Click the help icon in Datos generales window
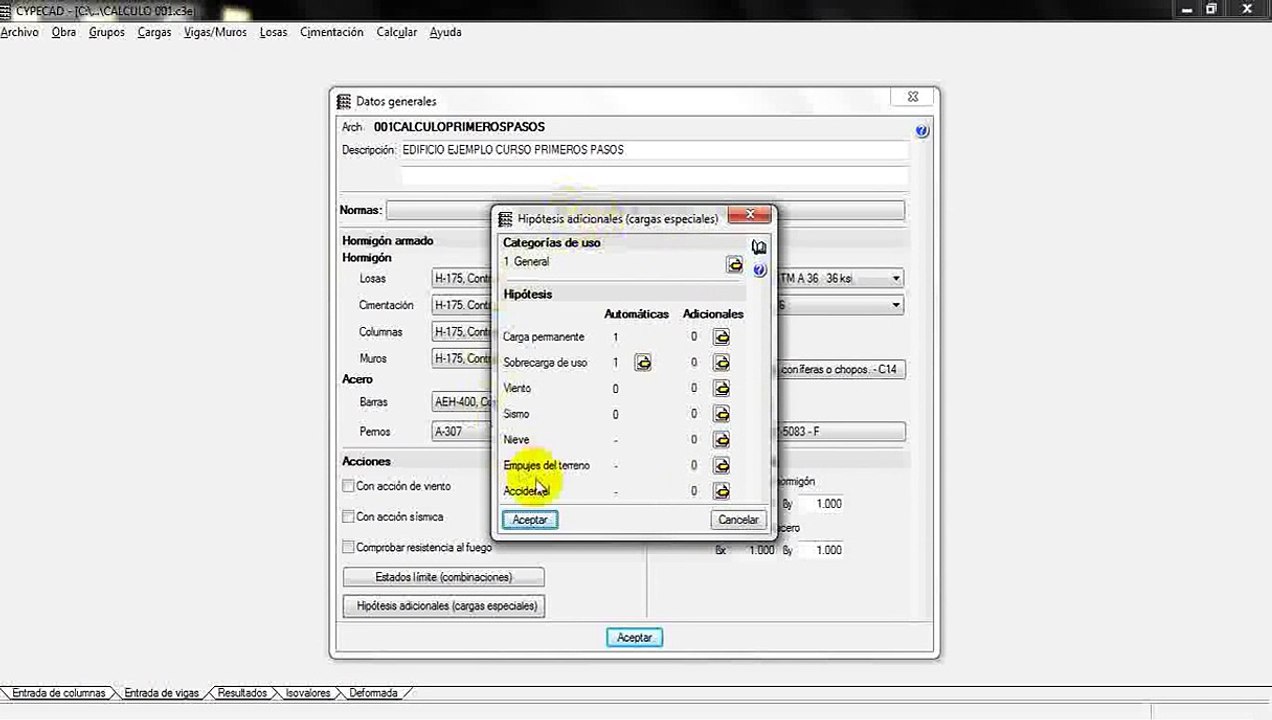This screenshot has width=1272, height=720. click(922, 131)
